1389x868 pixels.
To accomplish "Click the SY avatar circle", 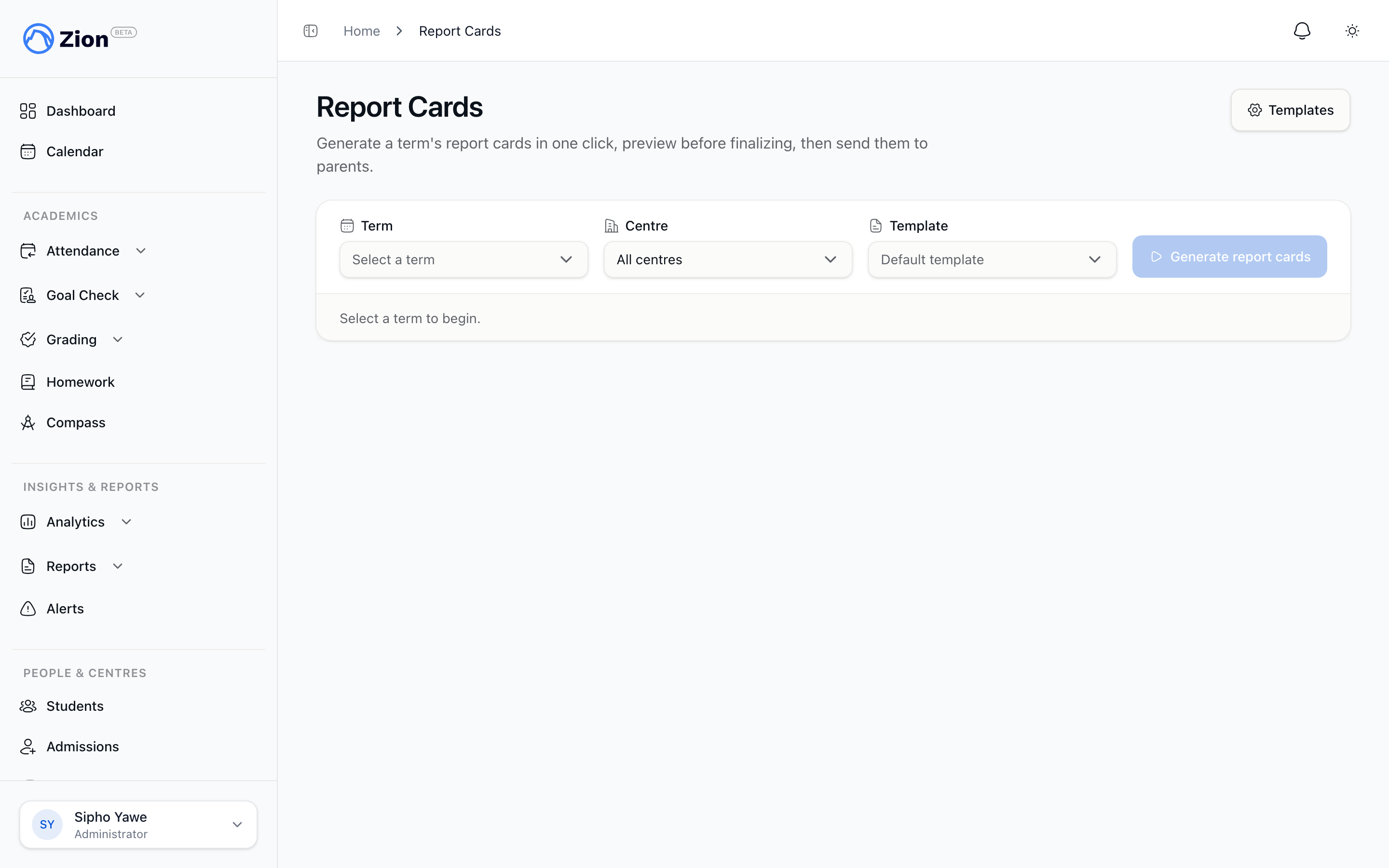I will tap(47, 825).
